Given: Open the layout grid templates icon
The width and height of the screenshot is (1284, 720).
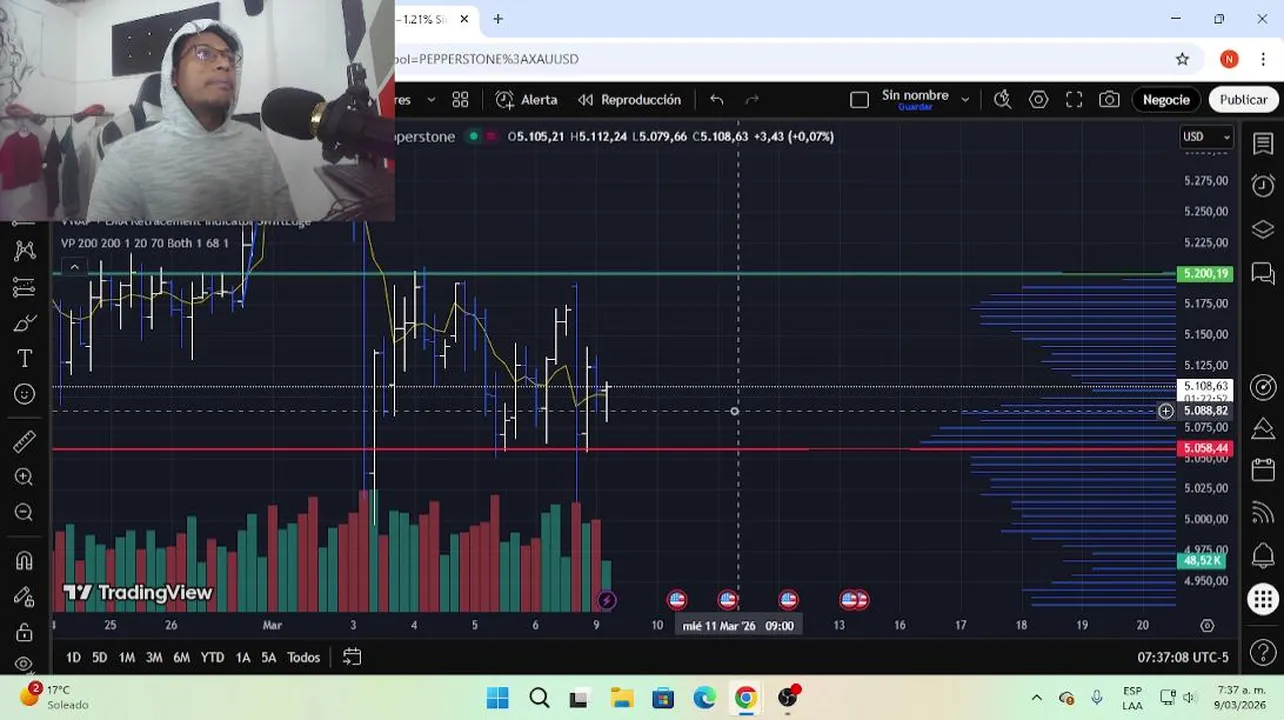Looking at the screenshot, I should pyautogui.click(x=460, y=99).
